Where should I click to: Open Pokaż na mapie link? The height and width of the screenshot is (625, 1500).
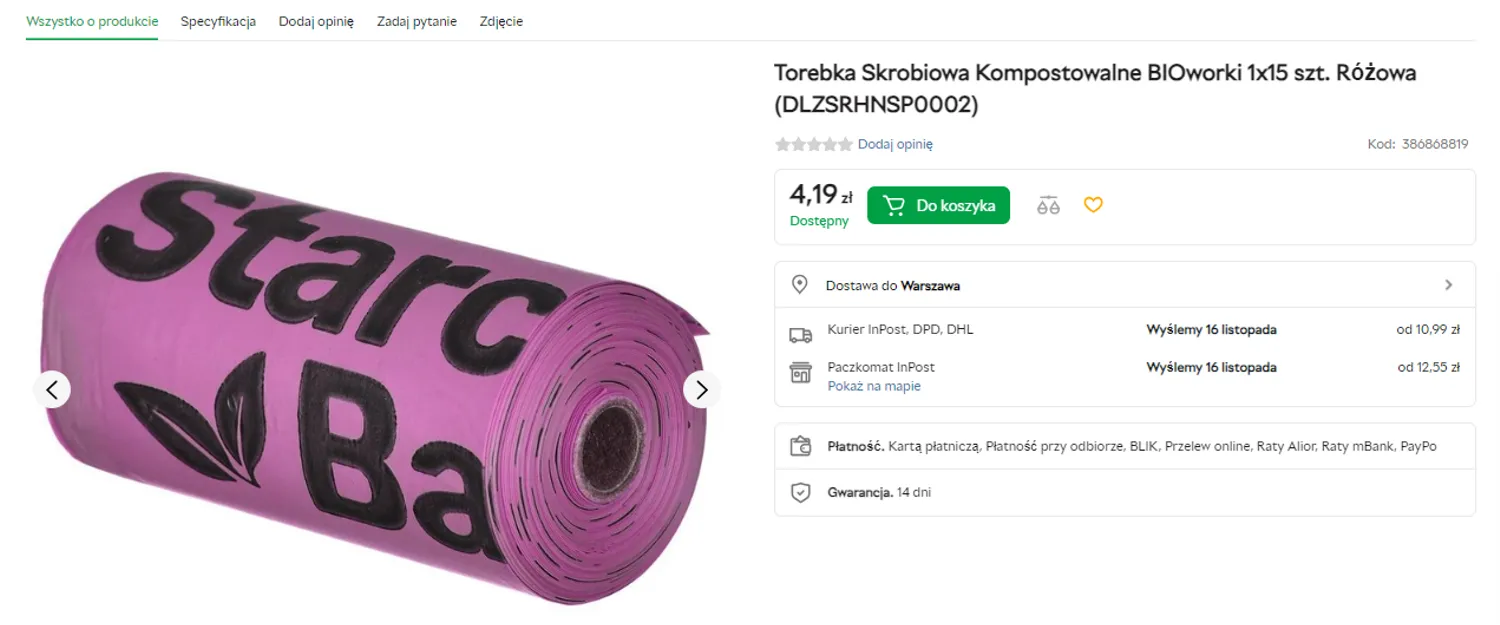[x=874, y=386]
